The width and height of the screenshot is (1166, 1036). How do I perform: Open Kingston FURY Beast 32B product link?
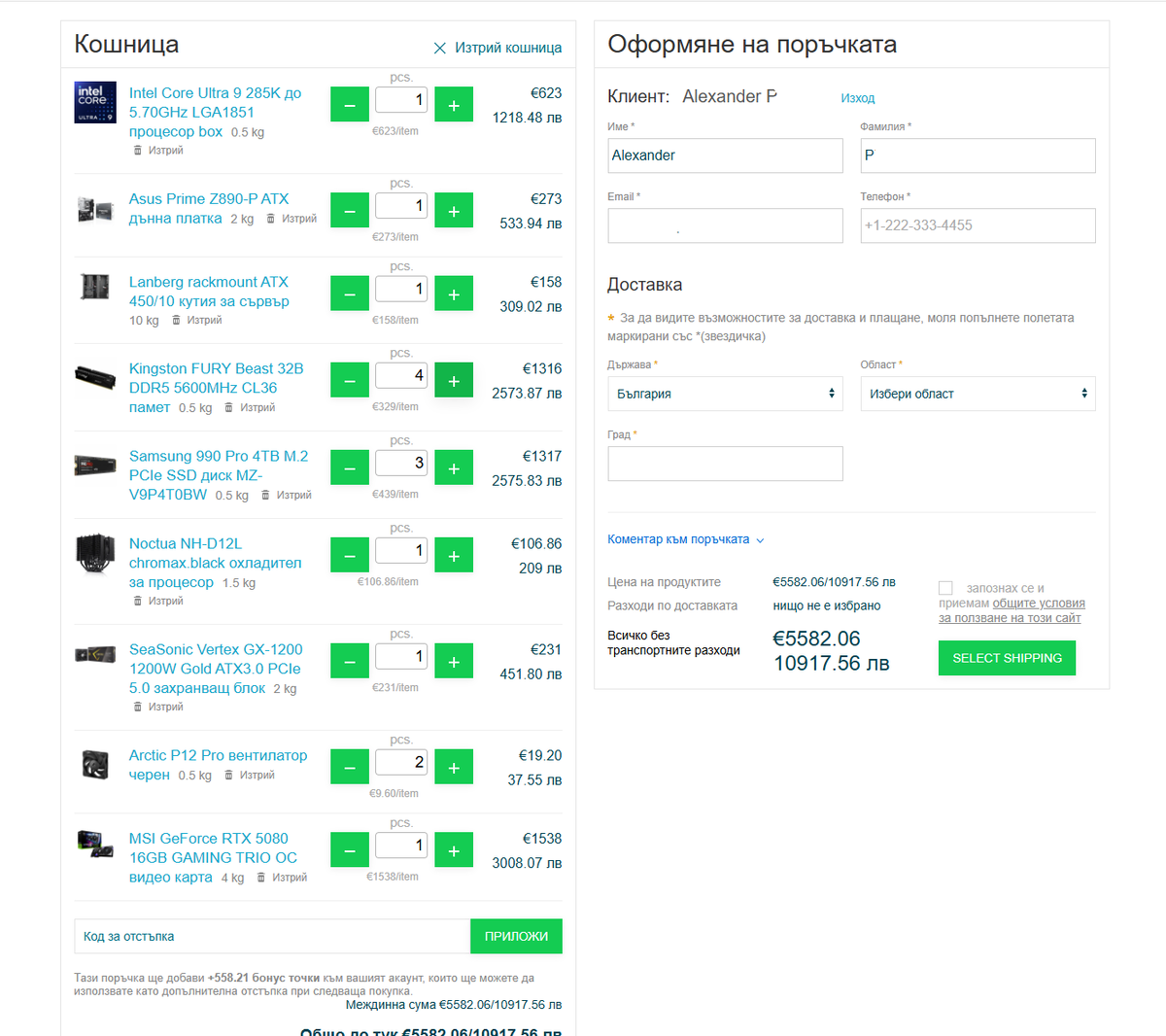click(216, 388)
